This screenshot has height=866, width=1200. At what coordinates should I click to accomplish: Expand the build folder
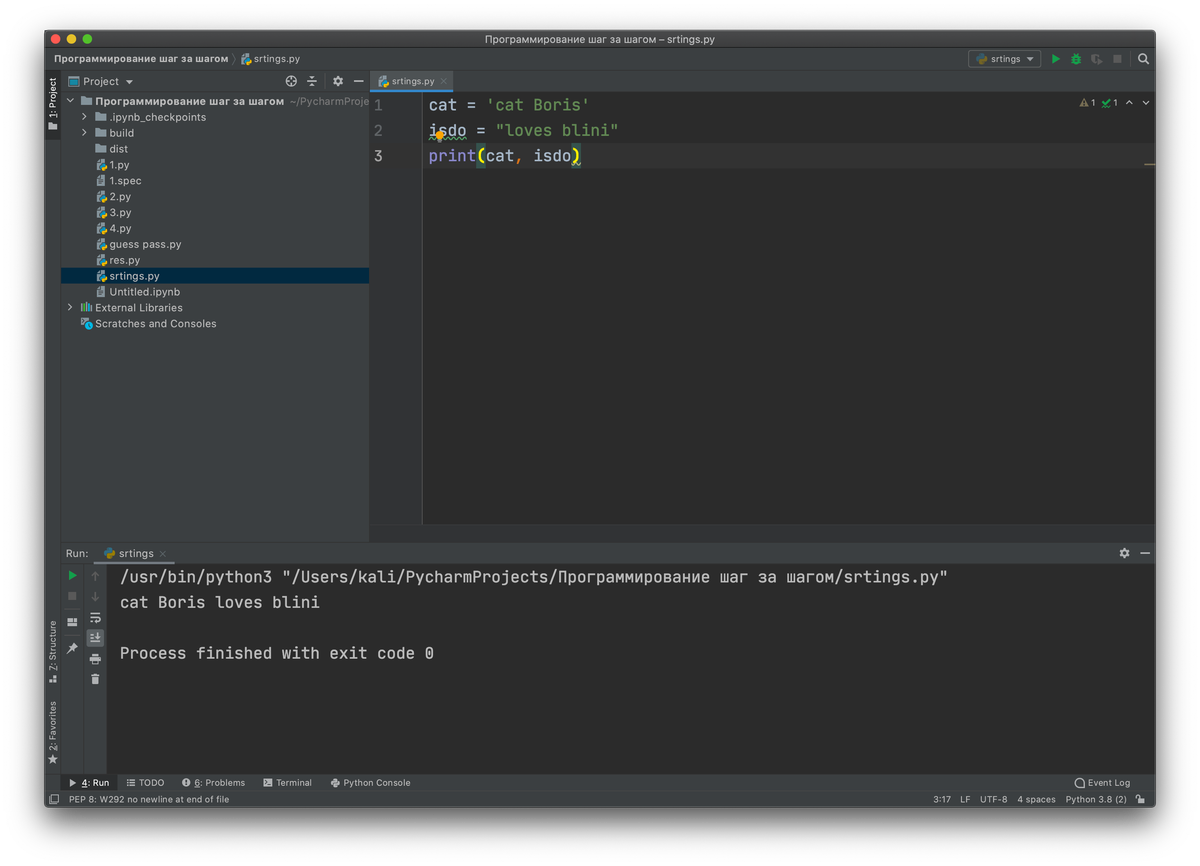click(85, 133)
